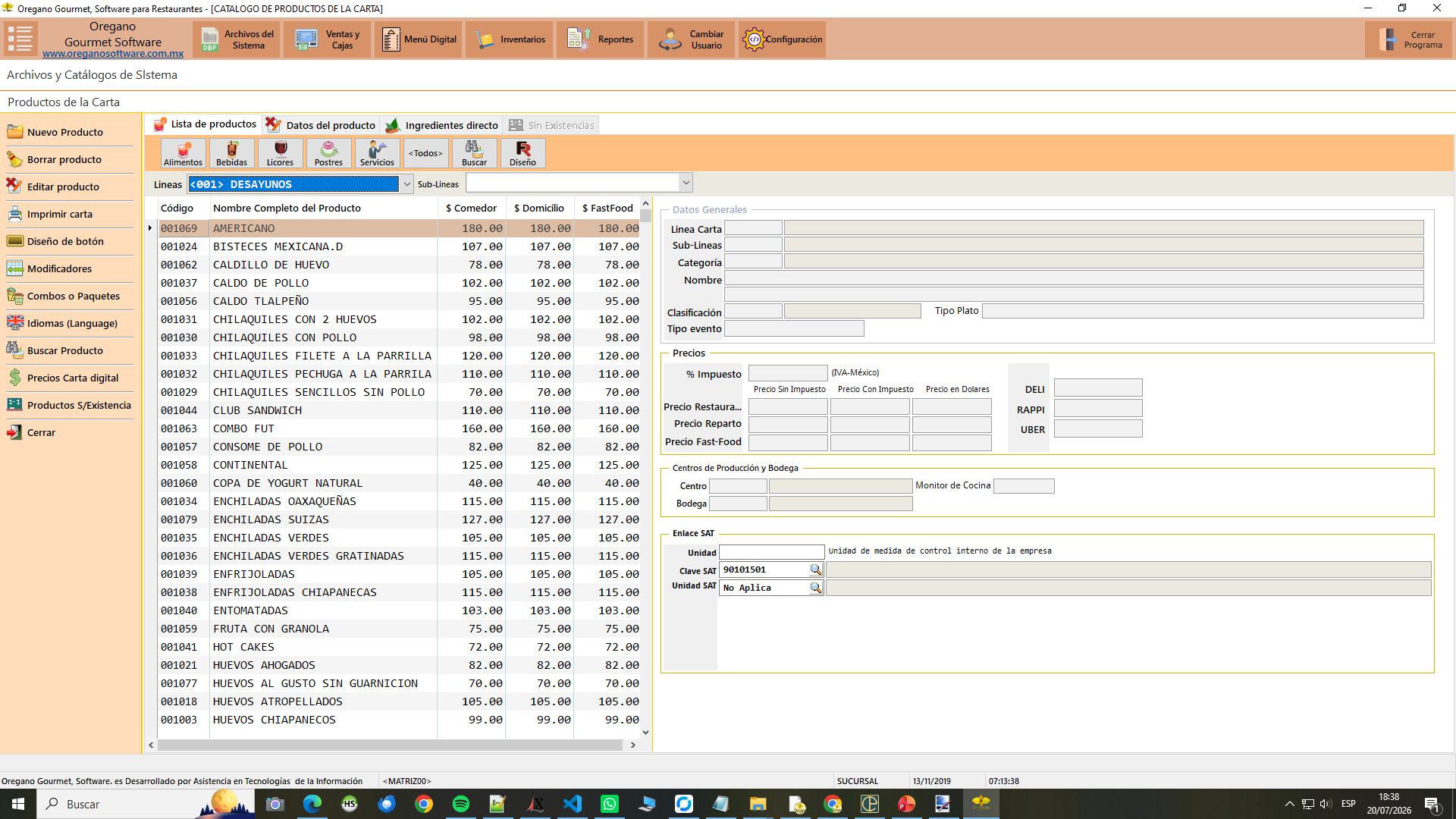Click Nuevo Producto in the sidebar

65,132
